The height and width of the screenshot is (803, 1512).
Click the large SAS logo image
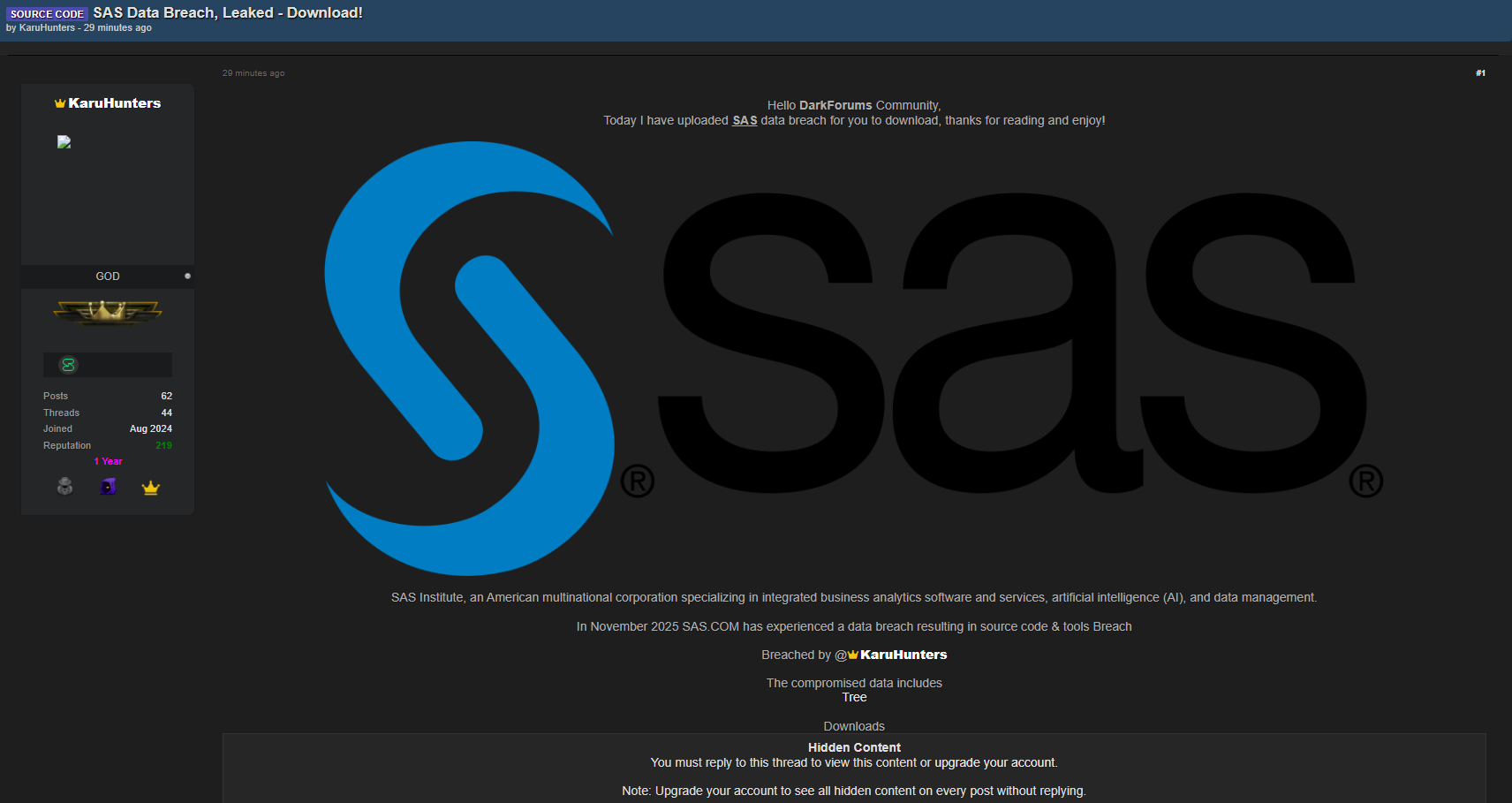coord(853,358)
